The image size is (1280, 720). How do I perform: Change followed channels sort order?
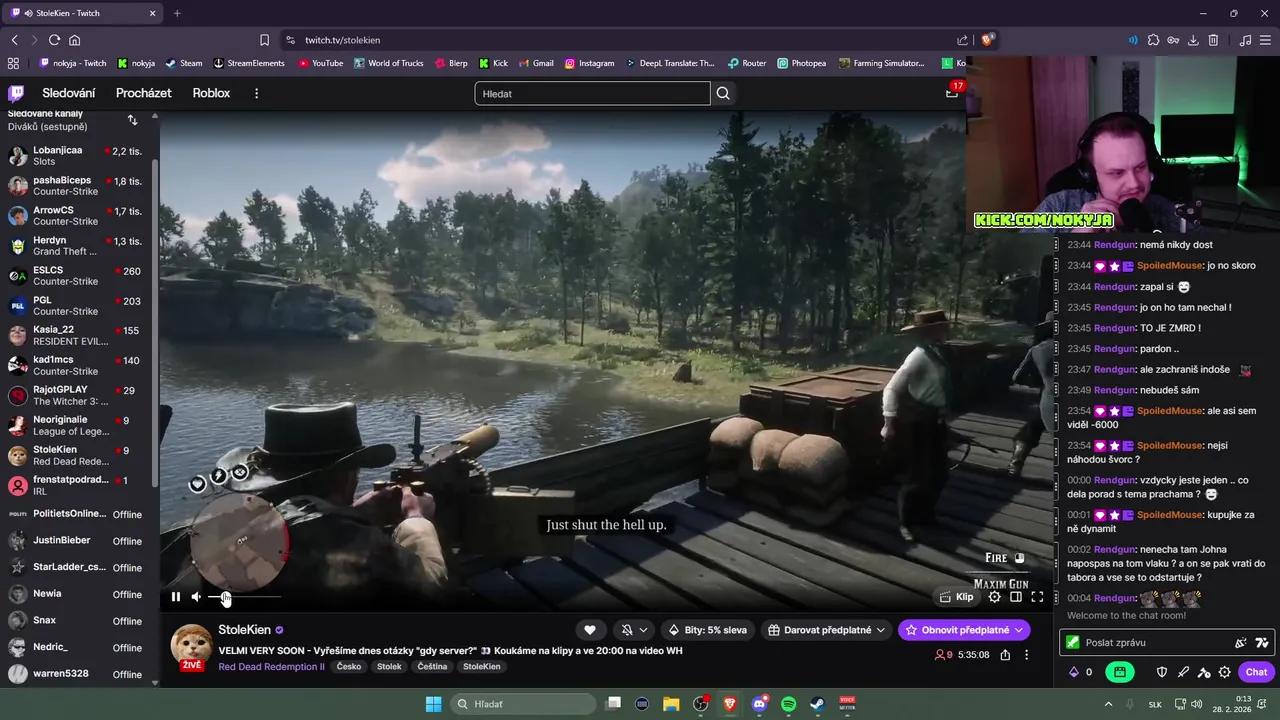pos(132,120)
